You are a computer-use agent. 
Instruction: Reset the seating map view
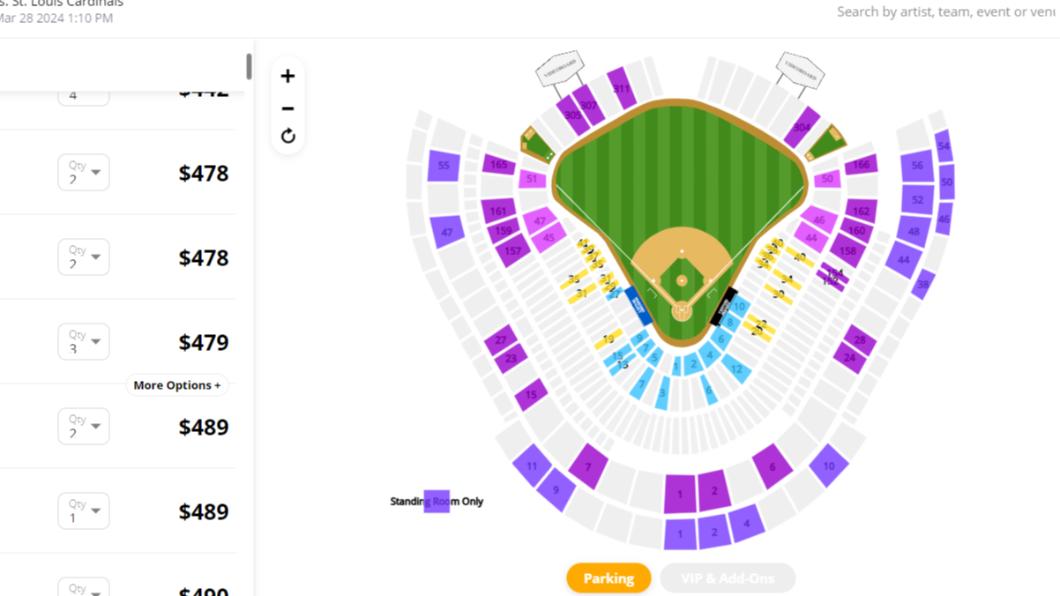pyautogui.click(x=287, y=136)
